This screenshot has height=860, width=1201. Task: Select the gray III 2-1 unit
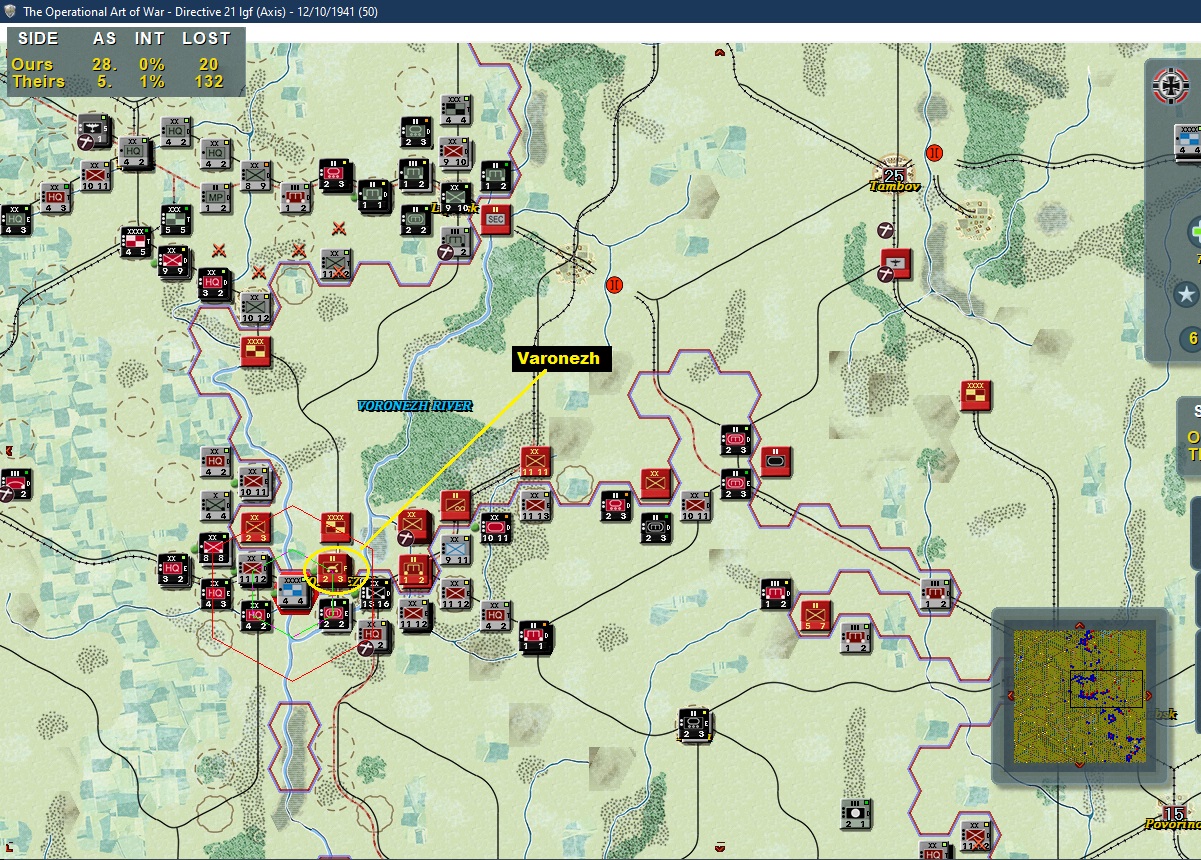pos(855,813)
